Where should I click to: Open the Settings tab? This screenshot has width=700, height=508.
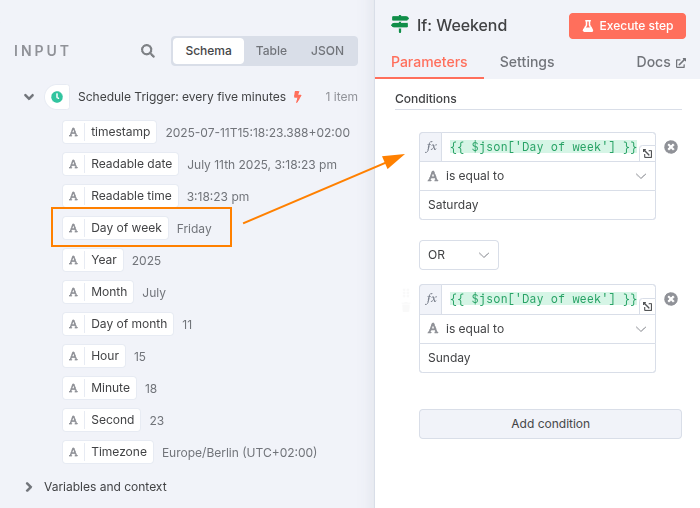point(527,62)
